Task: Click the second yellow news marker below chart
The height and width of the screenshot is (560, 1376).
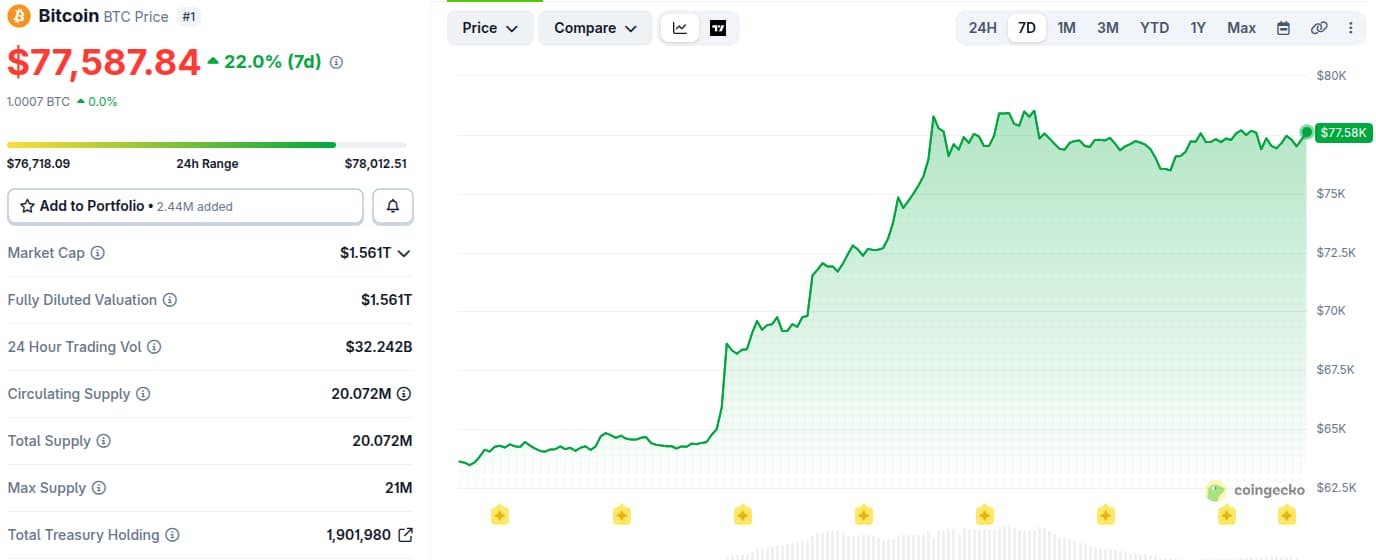Action: 621,515
